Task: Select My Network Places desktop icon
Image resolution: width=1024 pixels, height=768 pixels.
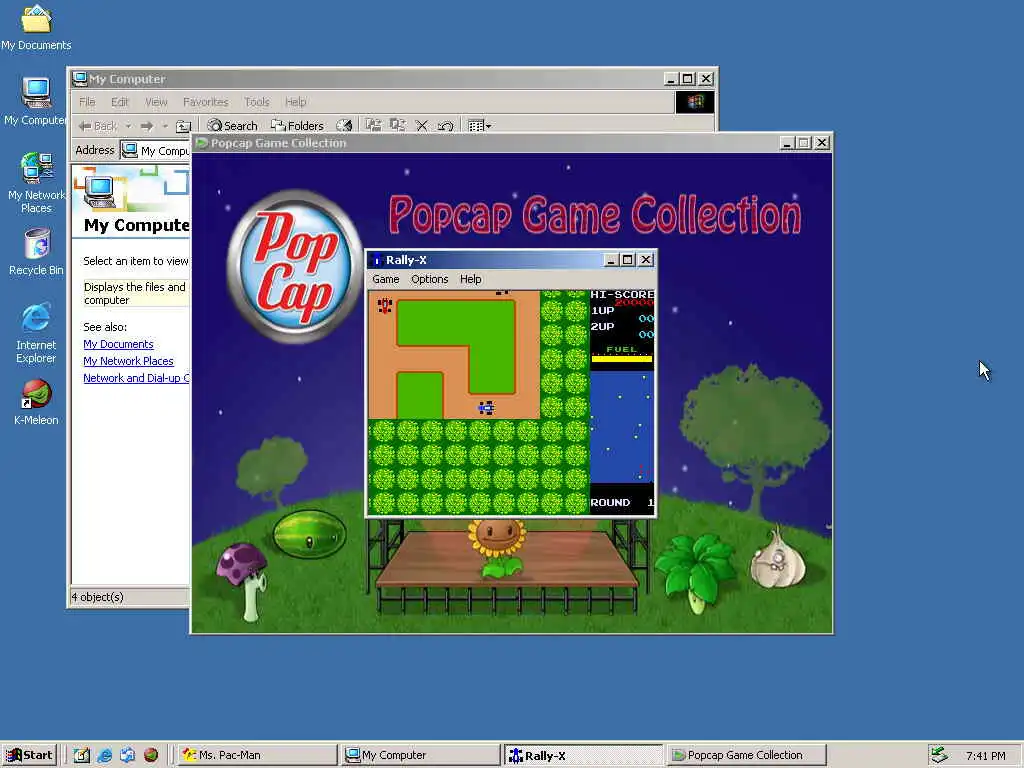Action: click(36, 183)
